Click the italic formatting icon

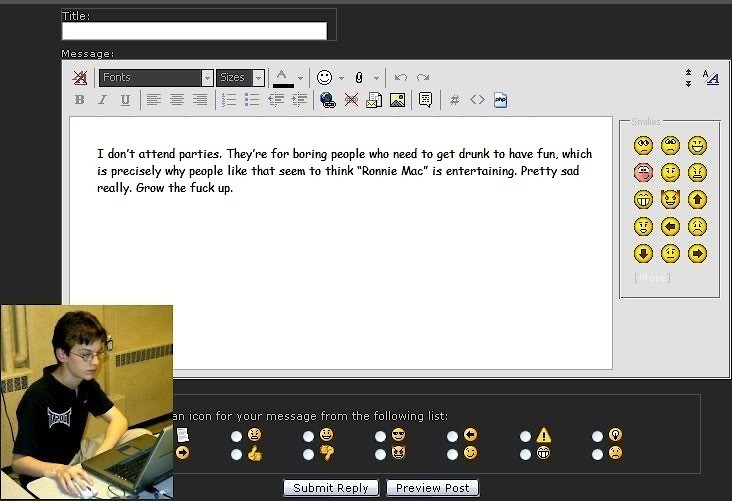click(x=102, y=100)
